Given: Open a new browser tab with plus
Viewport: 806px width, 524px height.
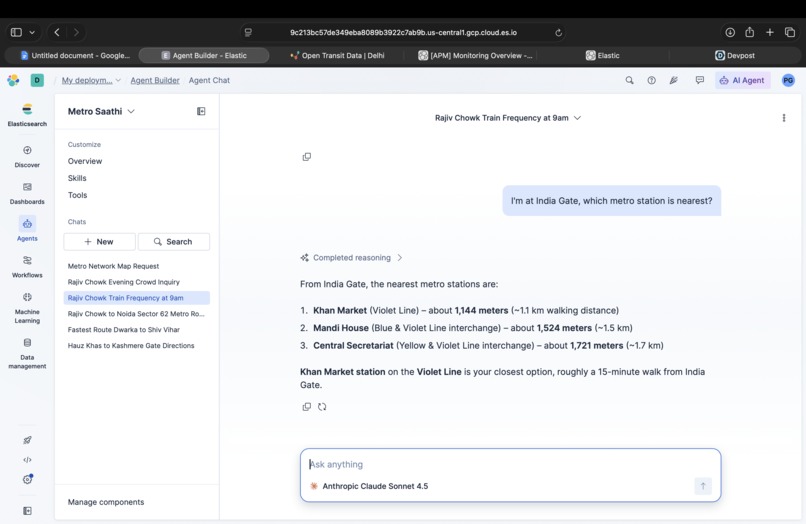Looking at the screenshot, I should (770, 32).
